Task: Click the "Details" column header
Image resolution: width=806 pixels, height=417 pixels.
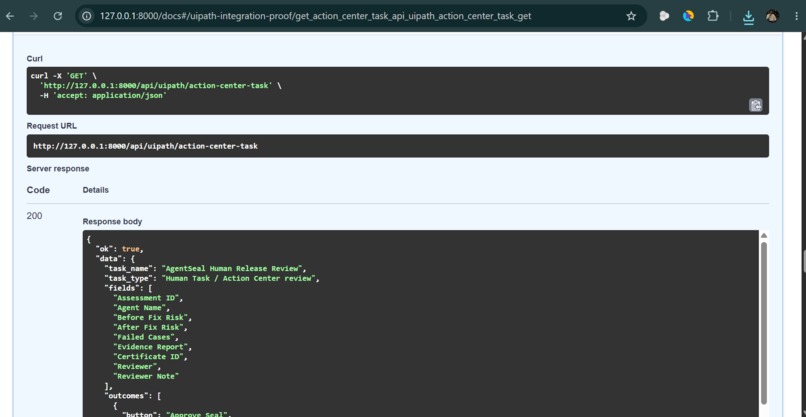Action: [96, 190]
